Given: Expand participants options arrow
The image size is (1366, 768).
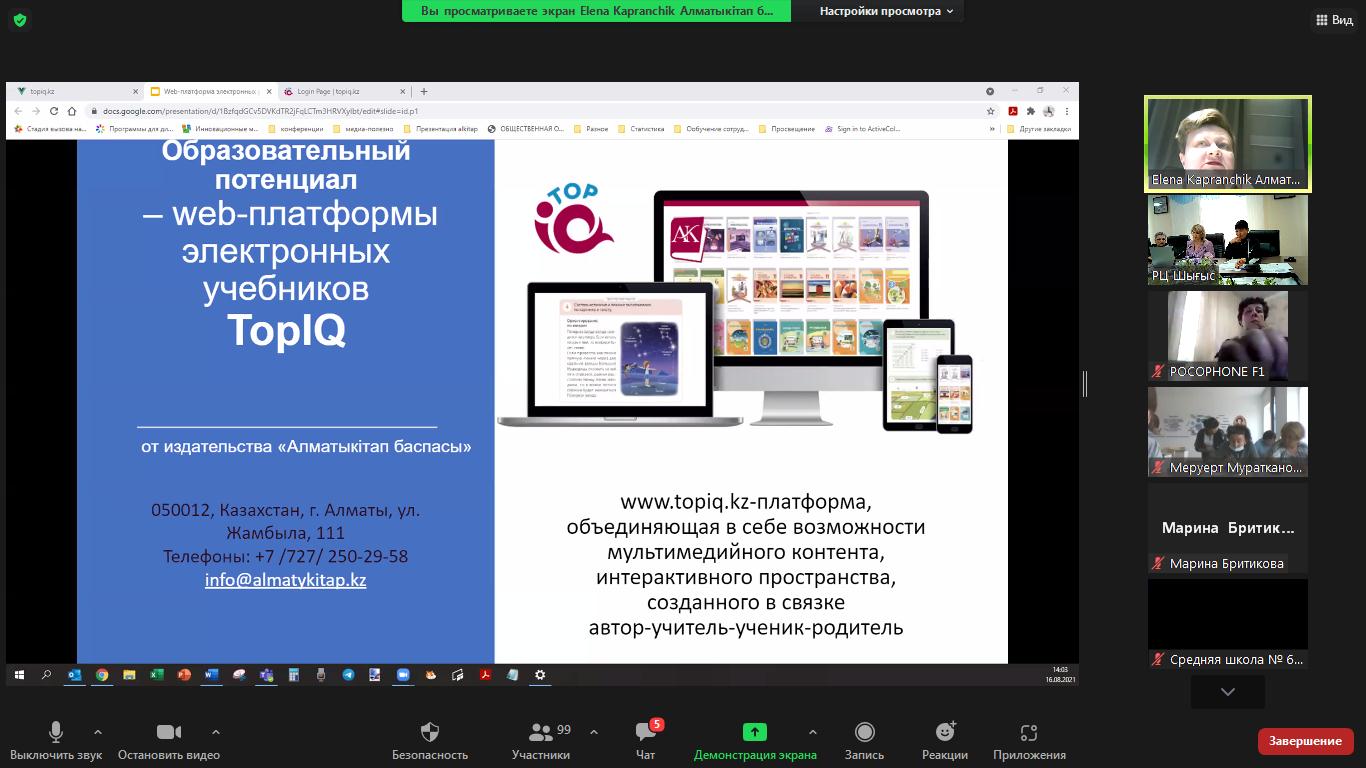Looking at the screenshot, I should point(594,732).
